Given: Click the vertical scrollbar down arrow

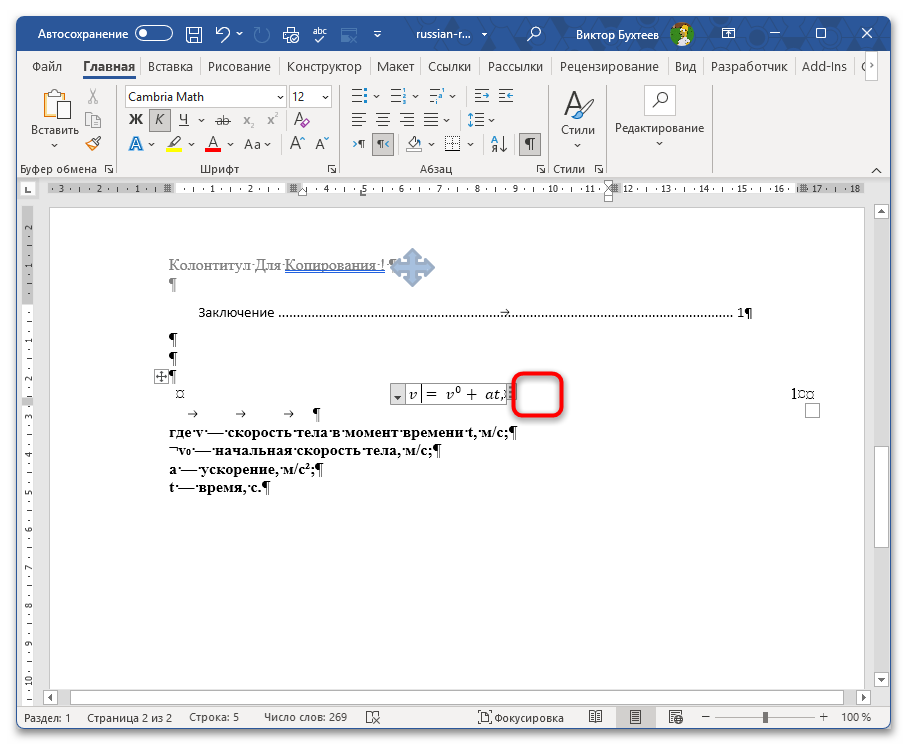Looking at the screenshot, I should click(x=881, y=679).
